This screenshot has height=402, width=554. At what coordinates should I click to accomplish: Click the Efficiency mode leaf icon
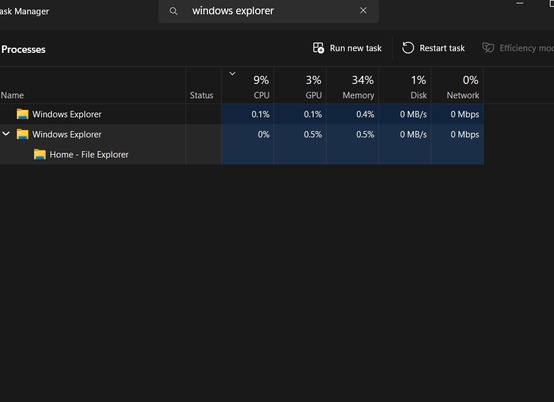tap(488, 48)
